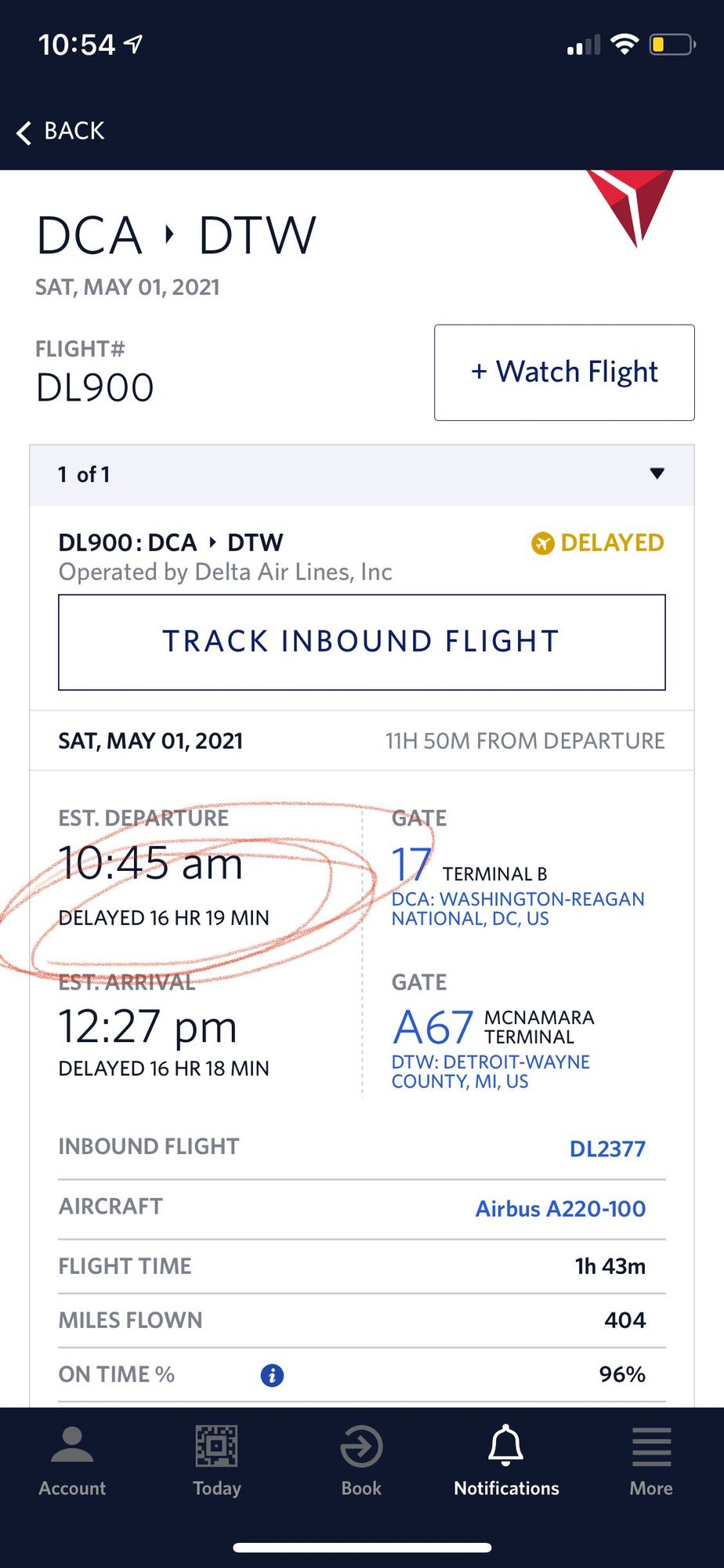Open DTW Detroit-Wayne County airport link
724x1568 pixels.
pos(491,1072)
